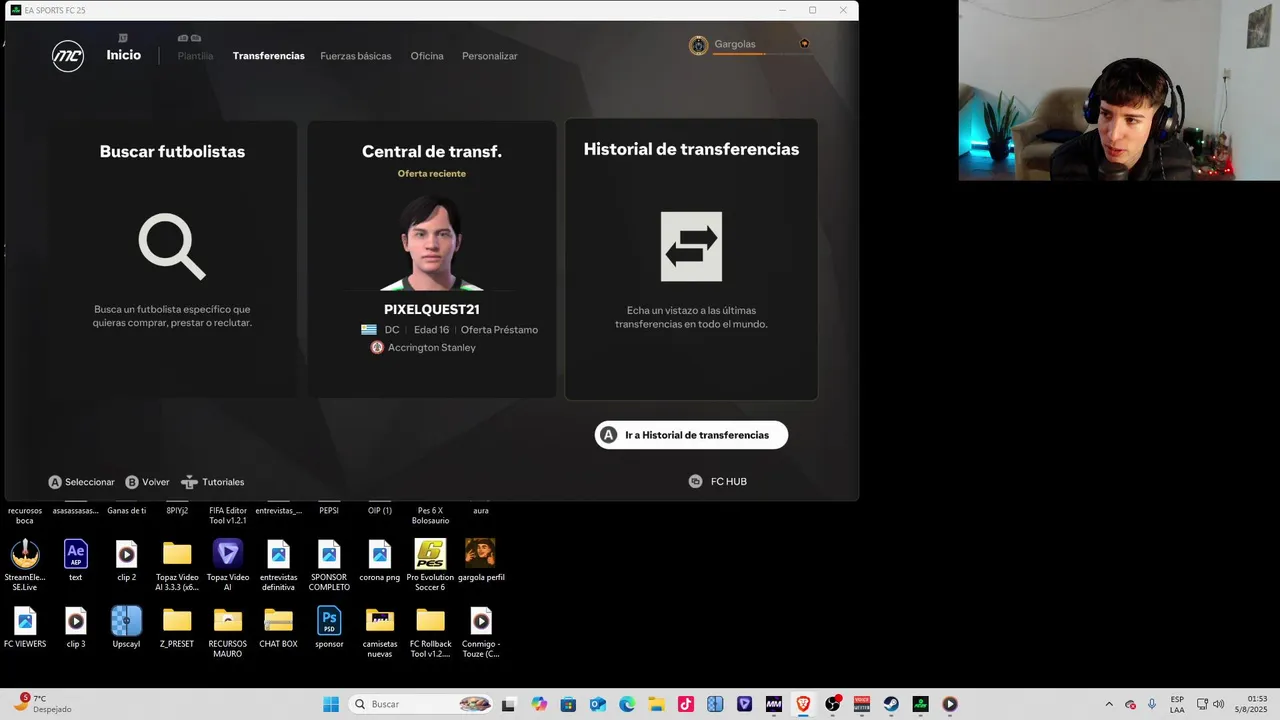This screenshot has width=1280, height=720.
Task: Select the 'SPONSOR COMPLETO' image file
Action: (x=329, y=563)
